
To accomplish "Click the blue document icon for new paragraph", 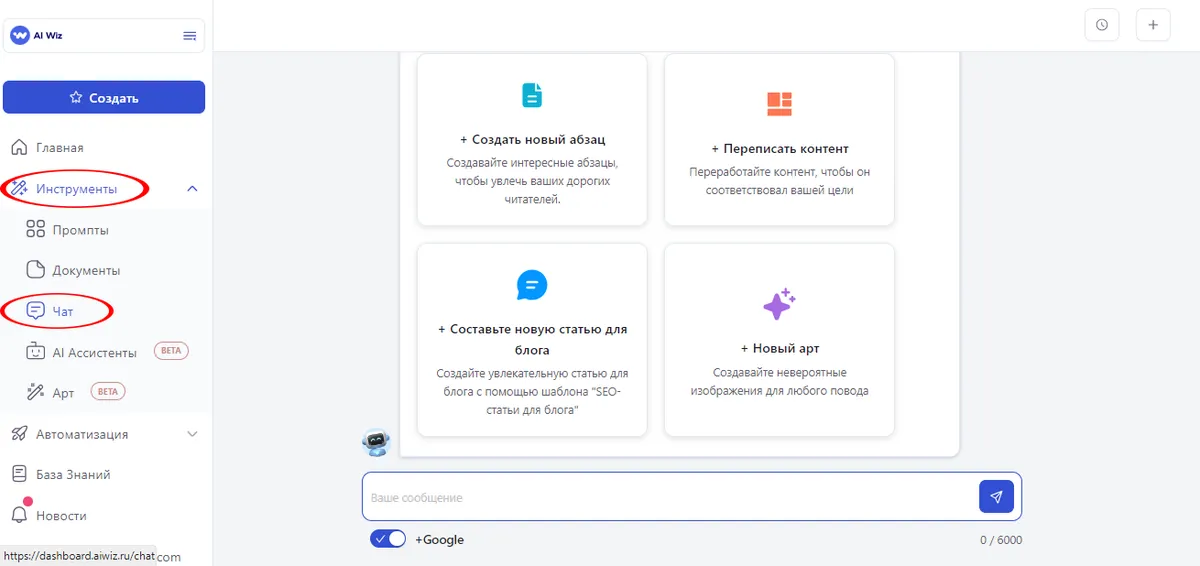I will pos(532,95).
